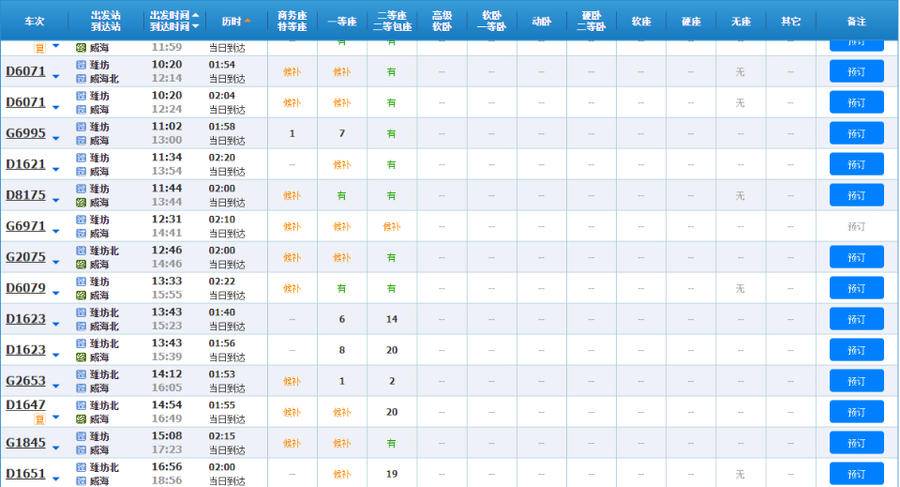This screenshot has height=487, width=900.
Task: Click 候补 under 商务座 for train D8175
Action: click(291, 196)
